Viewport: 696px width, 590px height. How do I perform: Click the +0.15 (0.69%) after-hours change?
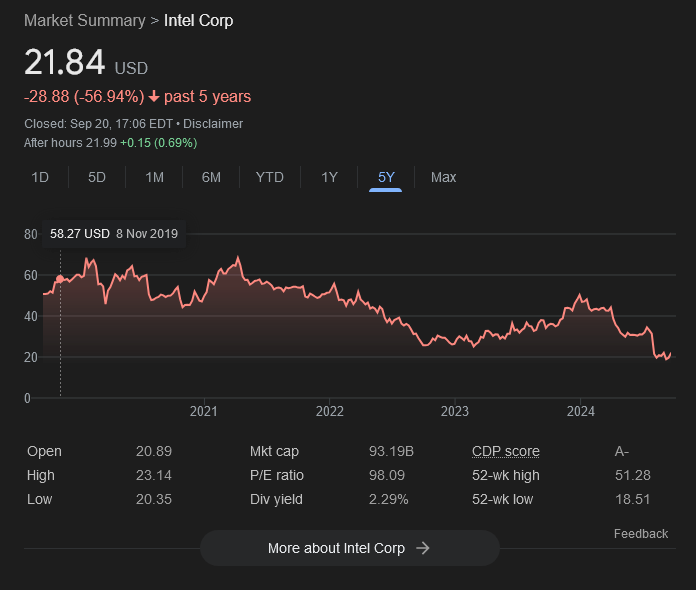(158, 143)
